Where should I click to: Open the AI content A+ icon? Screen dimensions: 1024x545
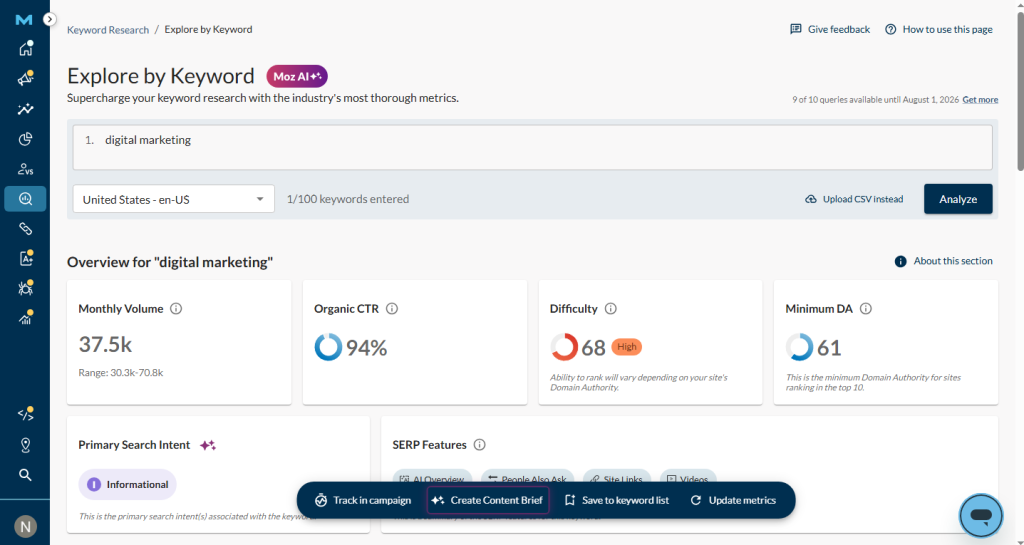[25, 258]
